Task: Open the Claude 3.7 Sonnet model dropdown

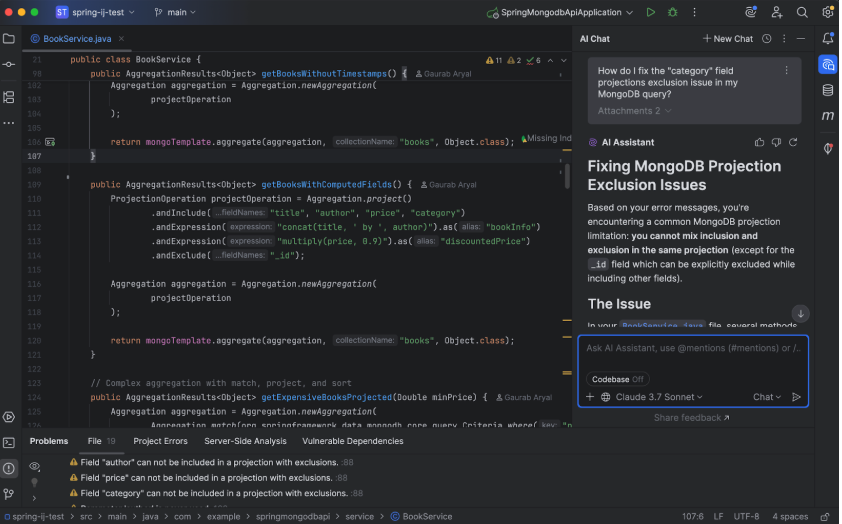Action: tap(658, 397)
